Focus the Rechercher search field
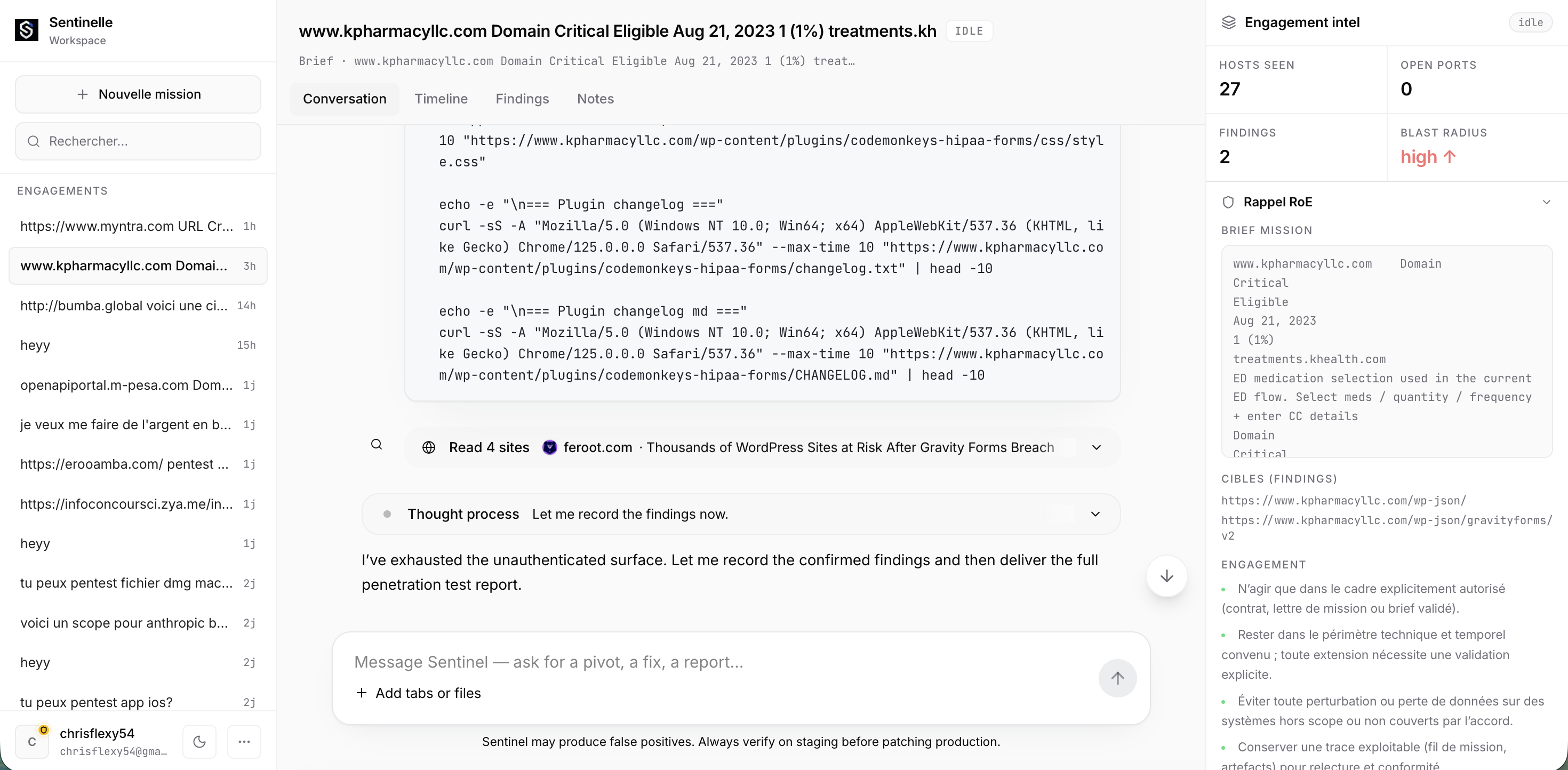The height and width of the screenshot is (770, 1568). pos(138,141)
